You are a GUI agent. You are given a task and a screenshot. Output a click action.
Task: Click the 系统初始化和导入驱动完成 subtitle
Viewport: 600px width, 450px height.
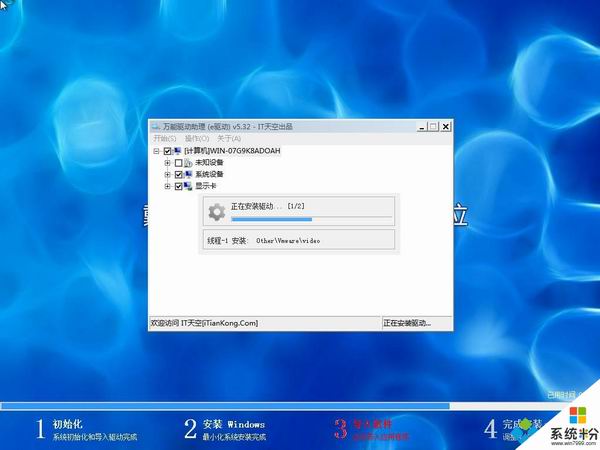(x=95, y=437)
